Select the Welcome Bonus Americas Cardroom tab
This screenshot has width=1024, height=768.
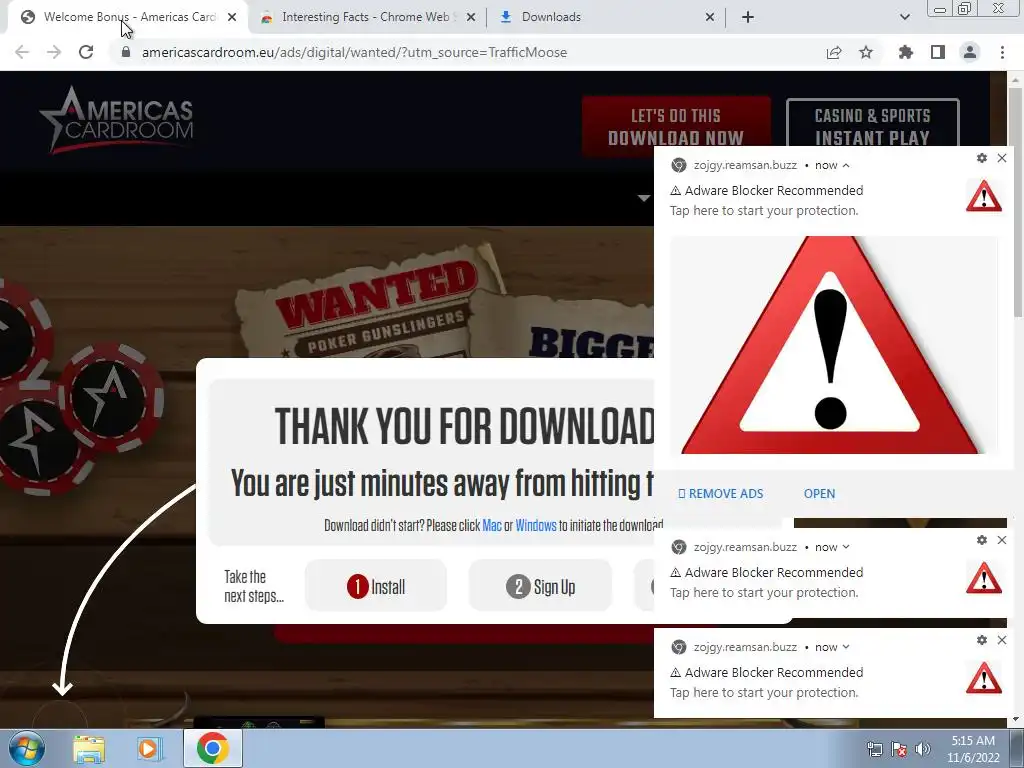point(127,17)
